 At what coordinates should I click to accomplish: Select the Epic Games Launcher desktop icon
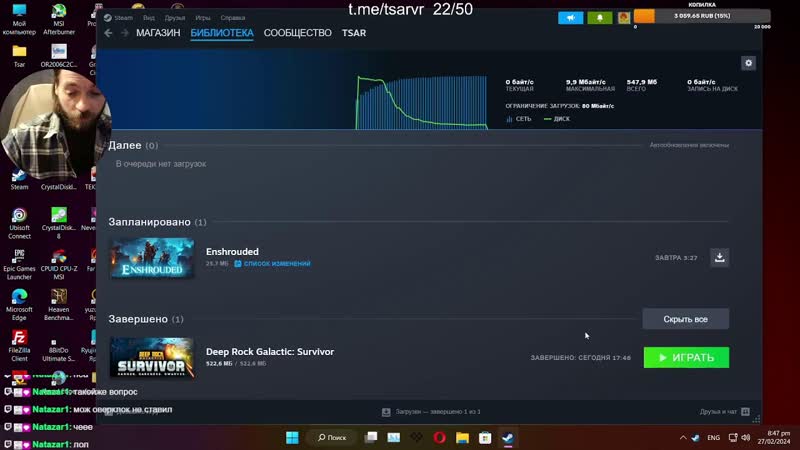click(19, 264)
